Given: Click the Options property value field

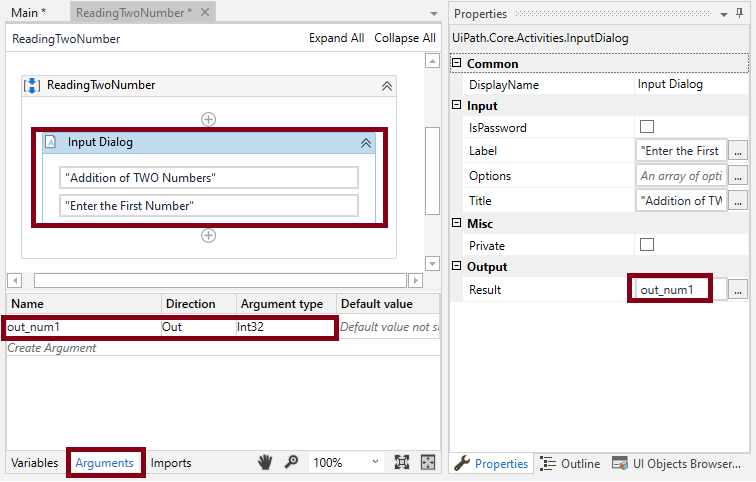Looking at the screenshot, I should coord(681,176).
